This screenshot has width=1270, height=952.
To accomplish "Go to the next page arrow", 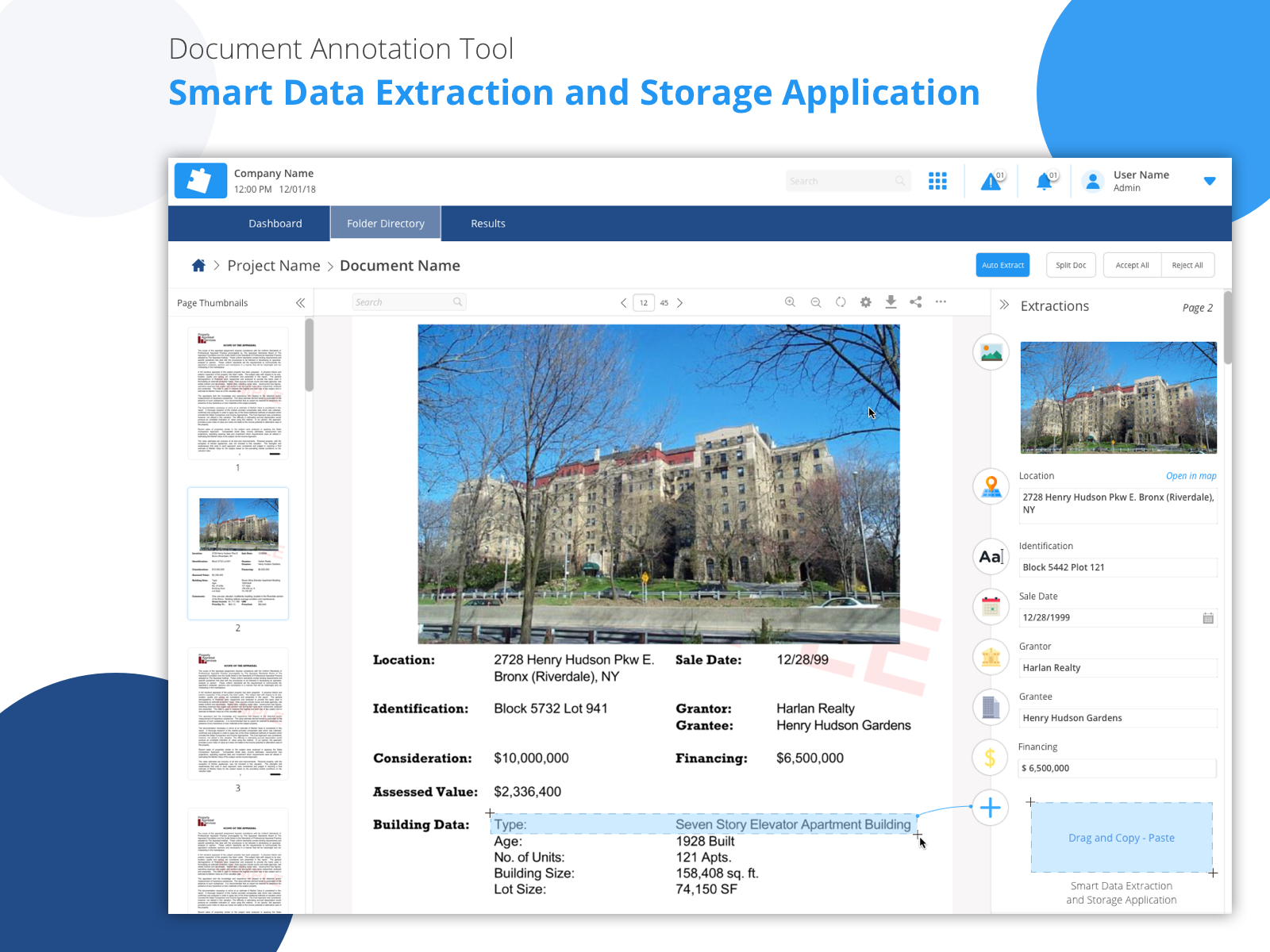I will pyautogui.click(x=679, y=302).
